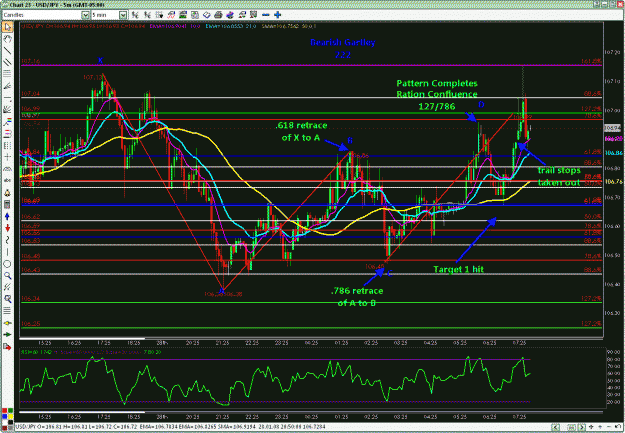Click the export icon with red arrow
Screen dimensions: 625x433
pyautogui.click(x=8, y=347)
